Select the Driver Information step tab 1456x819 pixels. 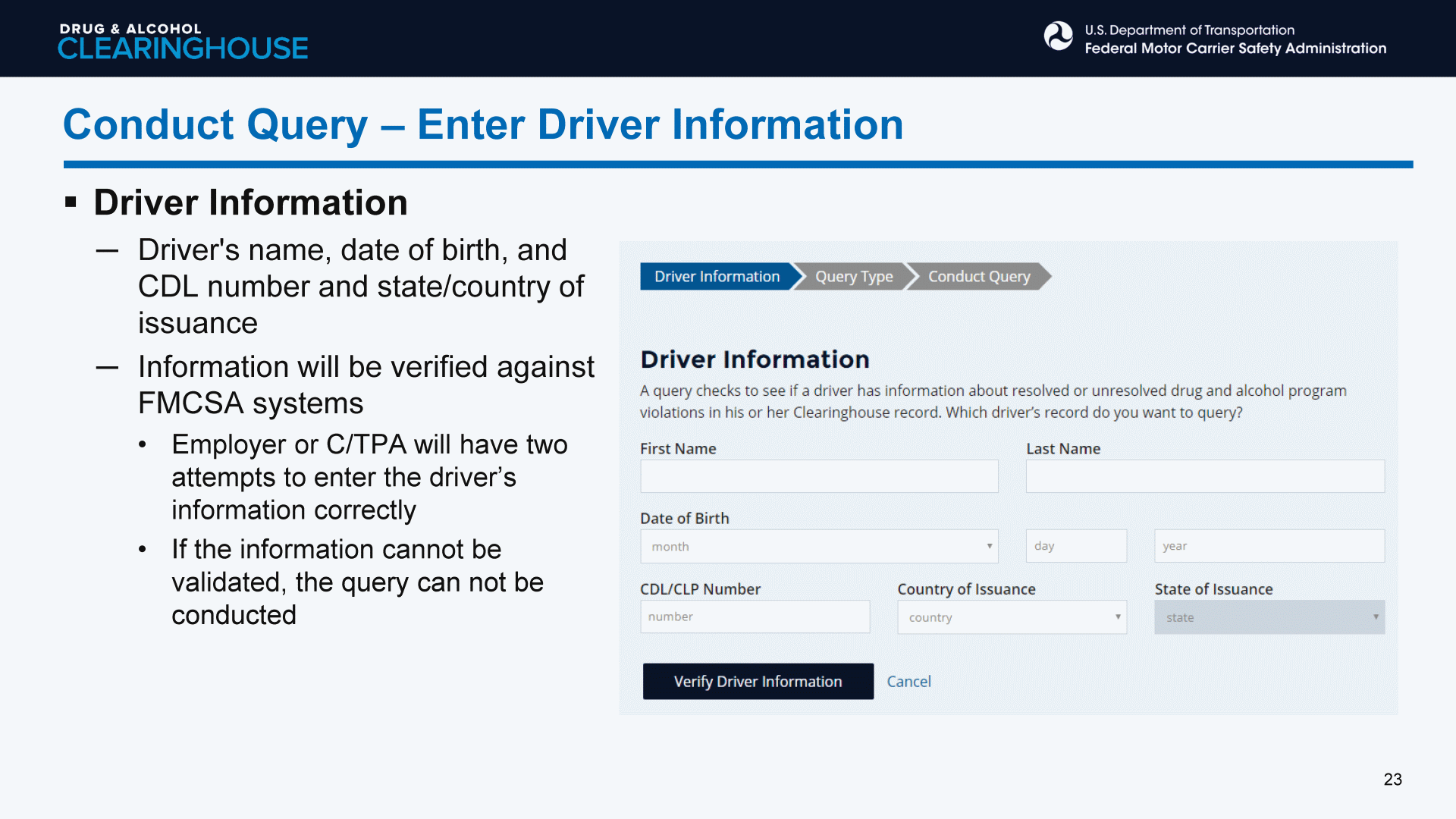click(x=717, y=277)
